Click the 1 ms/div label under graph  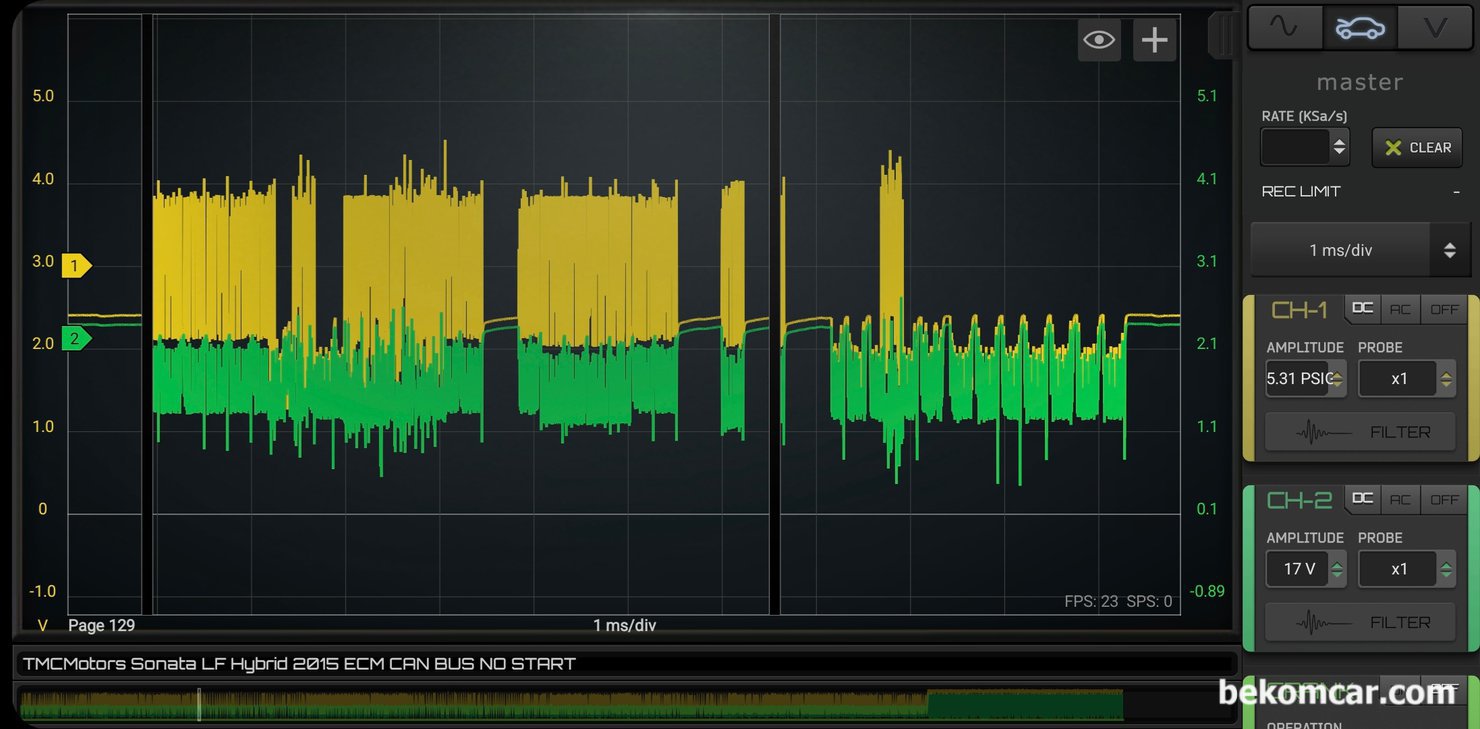point(625,625)
